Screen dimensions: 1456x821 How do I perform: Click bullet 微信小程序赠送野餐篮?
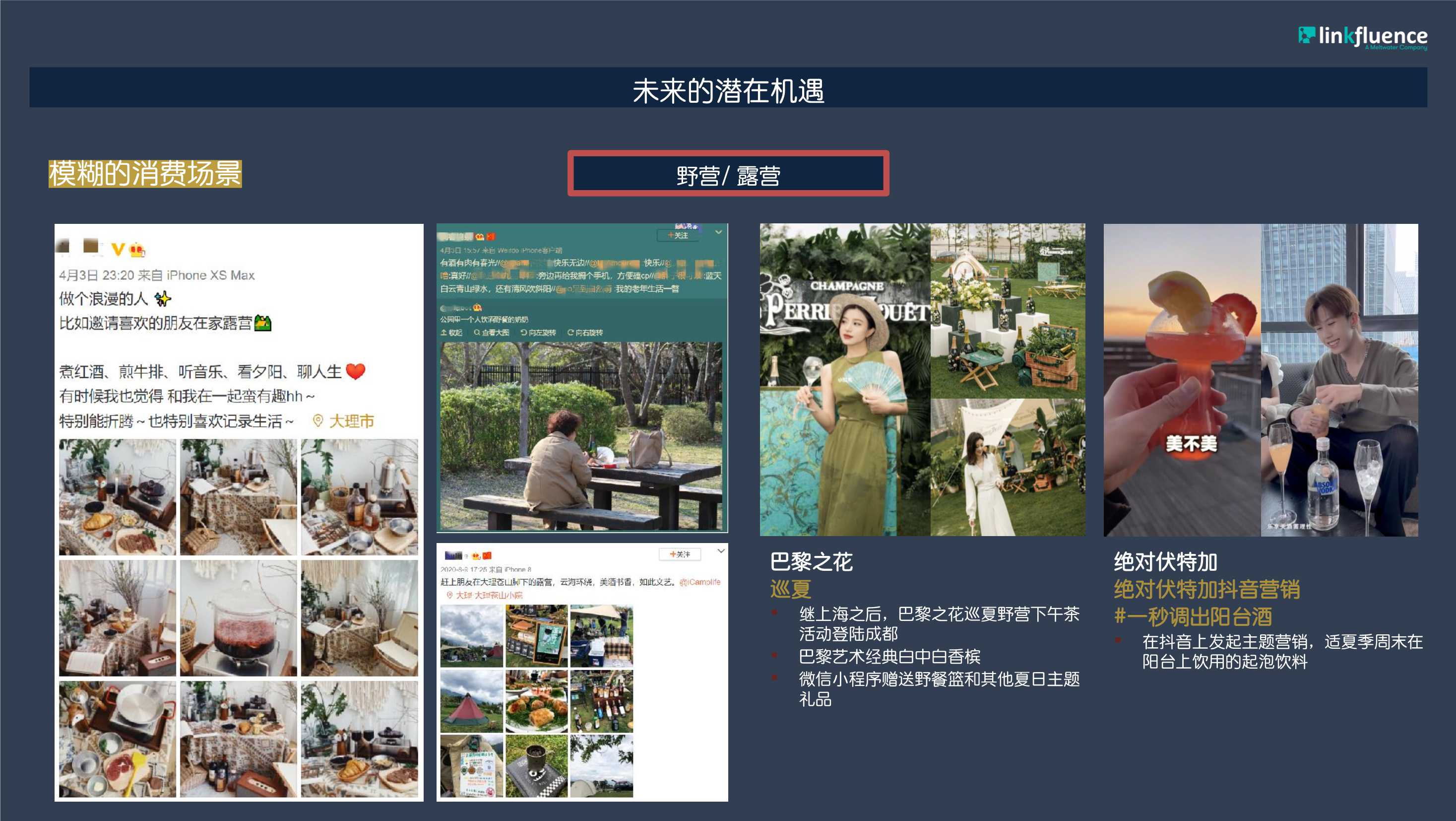(x=939, y=688)
